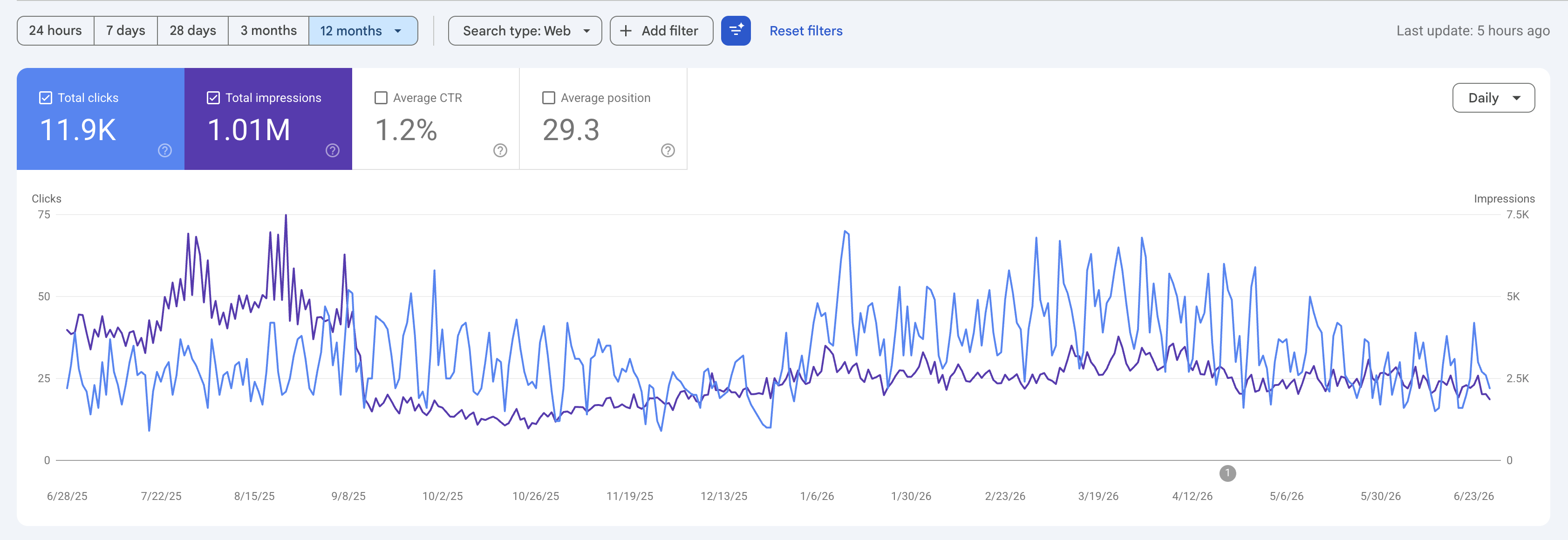Click the annotation marker numbered 1
This screenshot has width=1568, height=540.
(1227, 473)
